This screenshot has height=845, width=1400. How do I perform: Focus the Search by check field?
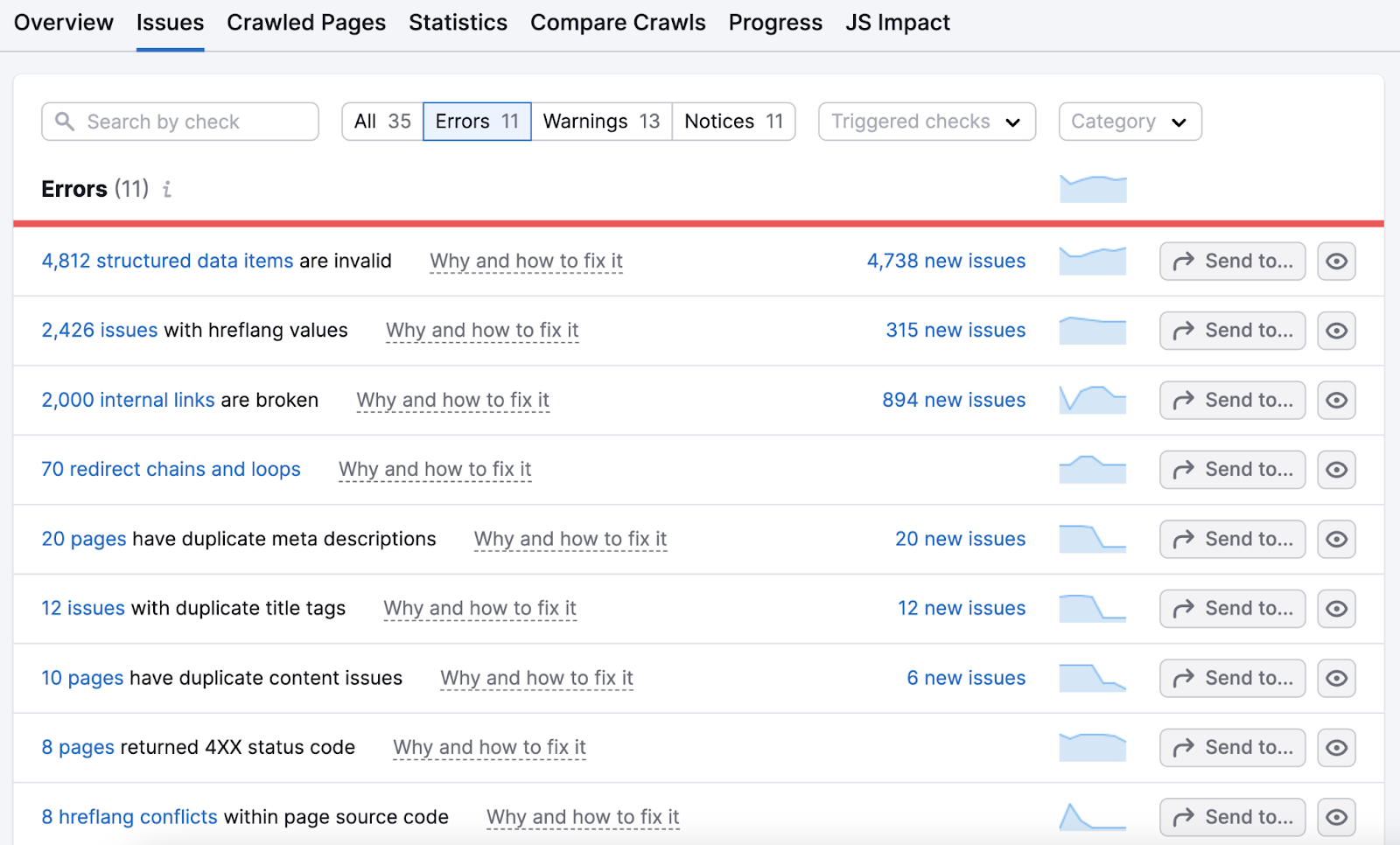[192, 122]
